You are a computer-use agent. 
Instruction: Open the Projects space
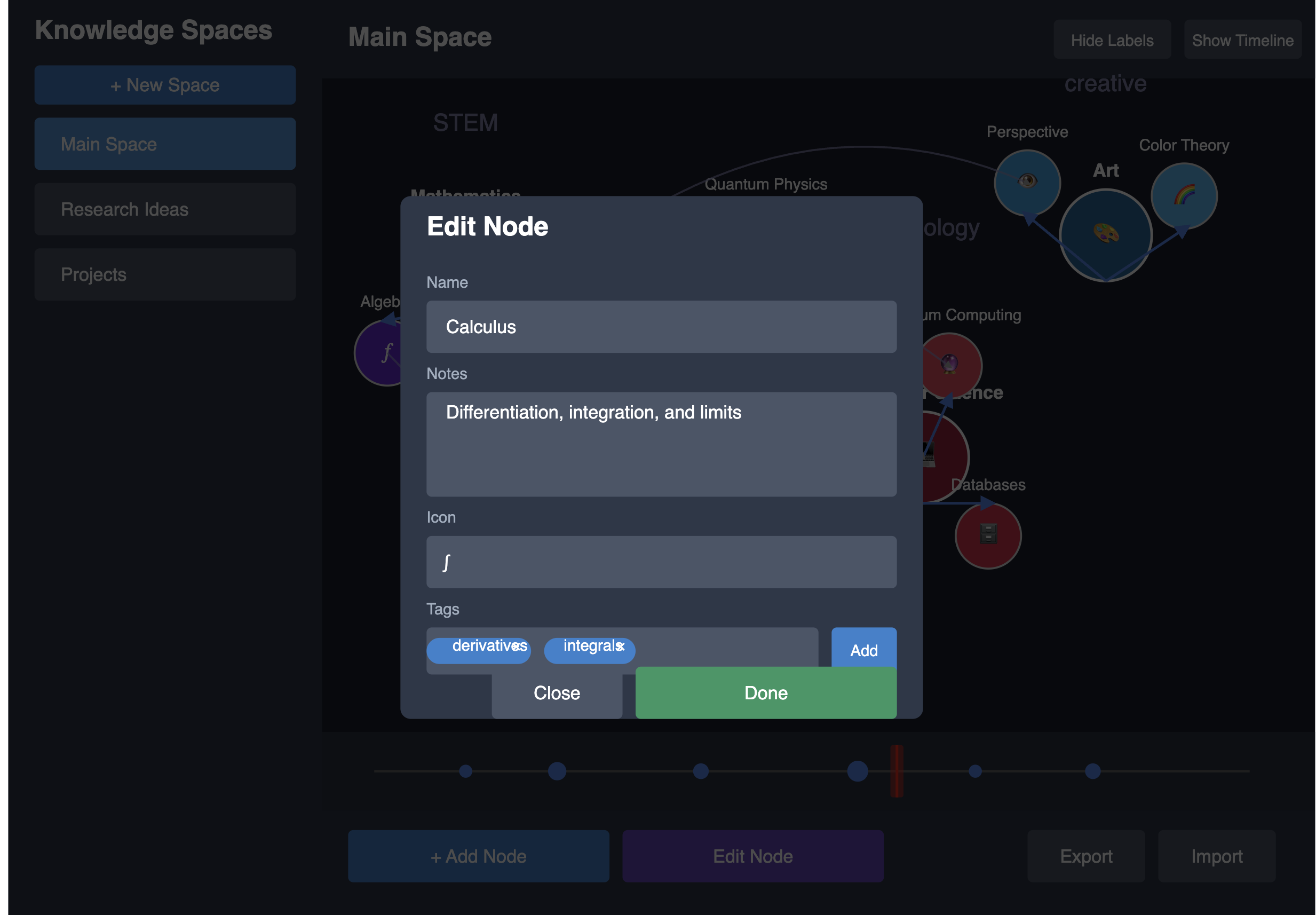coord(165,274)
